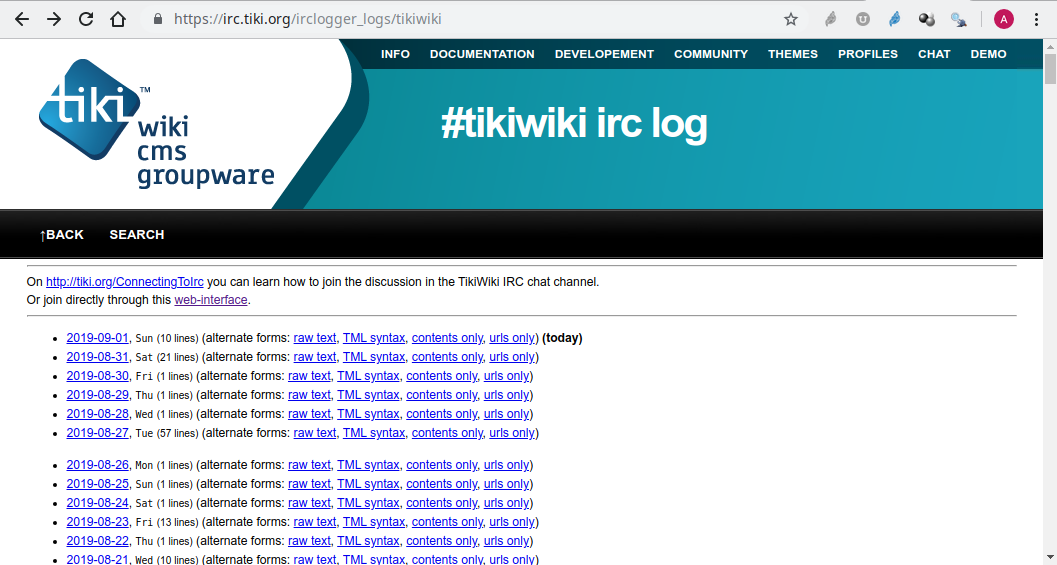1057x565 pixels.
Task: Click the '(57 lines)' count text
Action: click(177, 433)
